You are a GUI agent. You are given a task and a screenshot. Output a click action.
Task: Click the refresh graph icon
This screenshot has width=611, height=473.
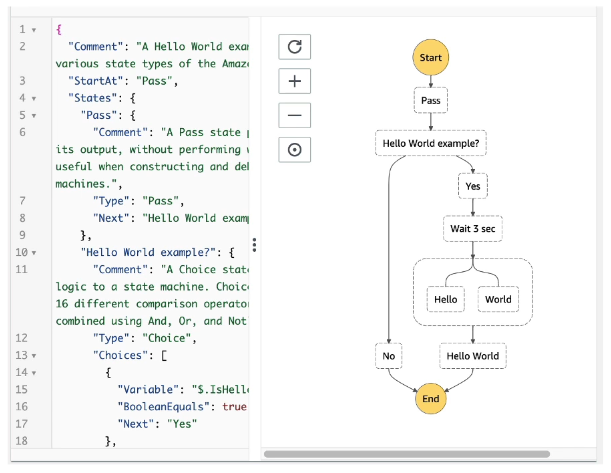pos(294,46)
